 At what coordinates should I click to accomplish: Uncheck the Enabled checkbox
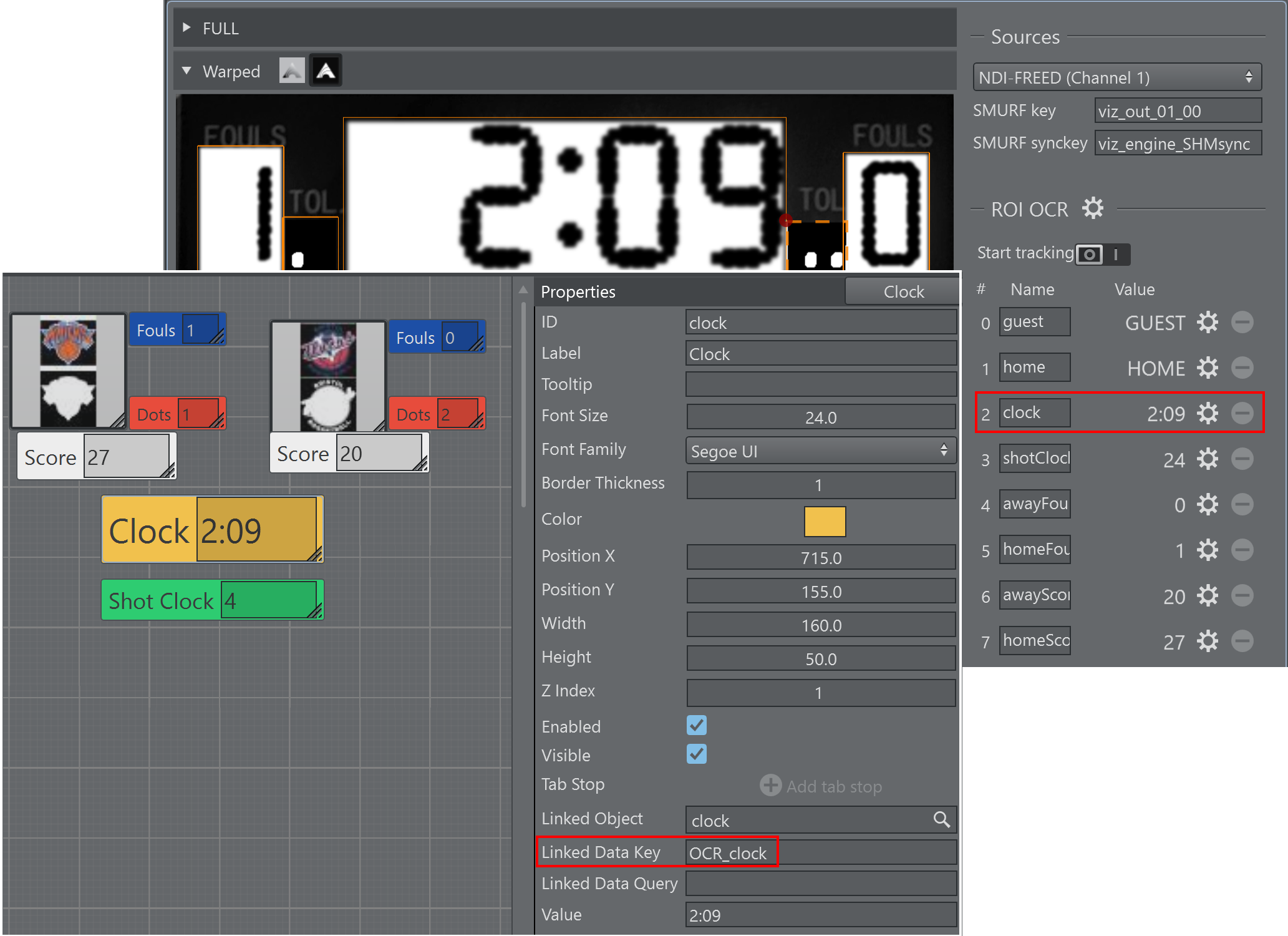pos(696,725)
